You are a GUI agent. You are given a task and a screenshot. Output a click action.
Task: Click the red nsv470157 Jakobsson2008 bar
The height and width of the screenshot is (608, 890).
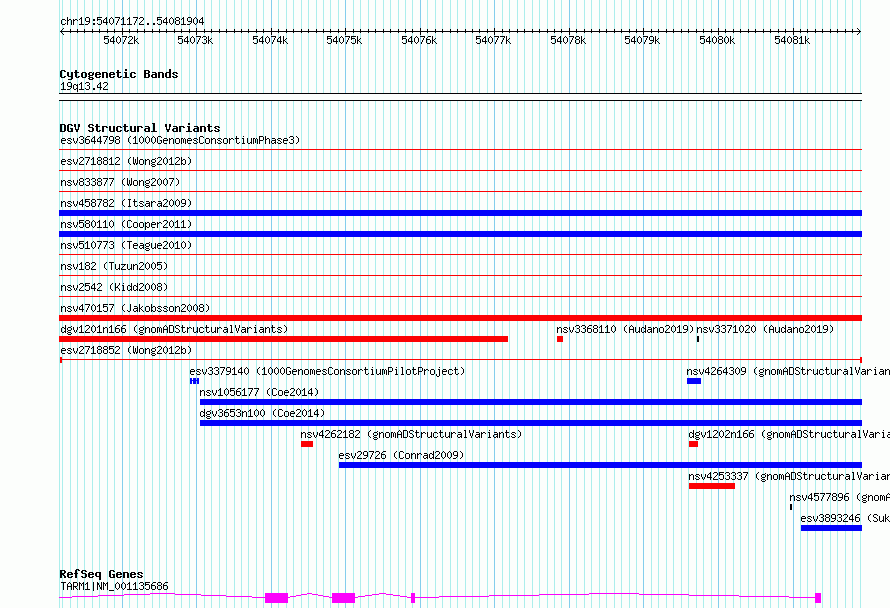(x=460, y=318)
